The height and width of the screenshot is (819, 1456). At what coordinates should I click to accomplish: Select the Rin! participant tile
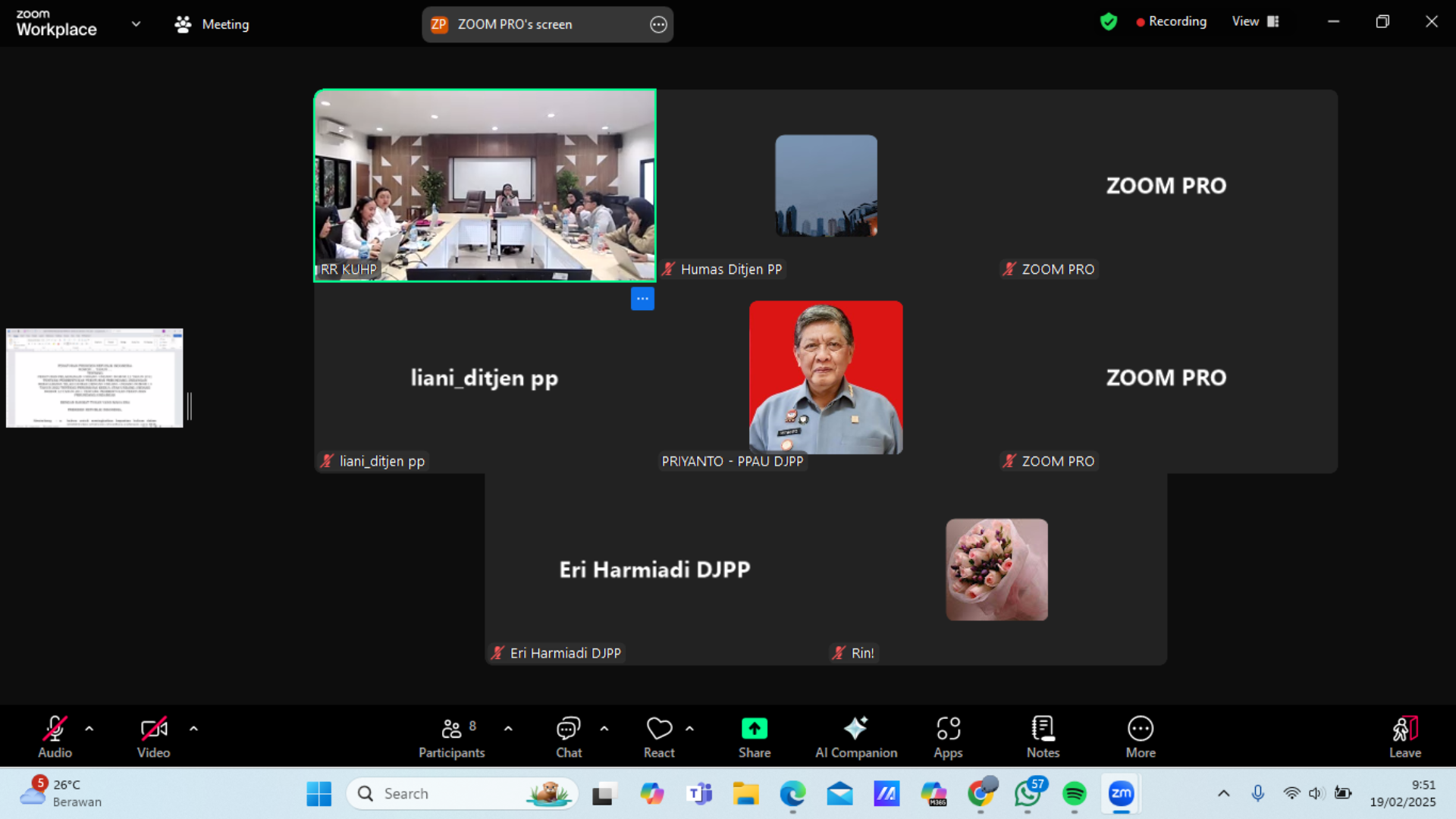click(x=996, y=570)
